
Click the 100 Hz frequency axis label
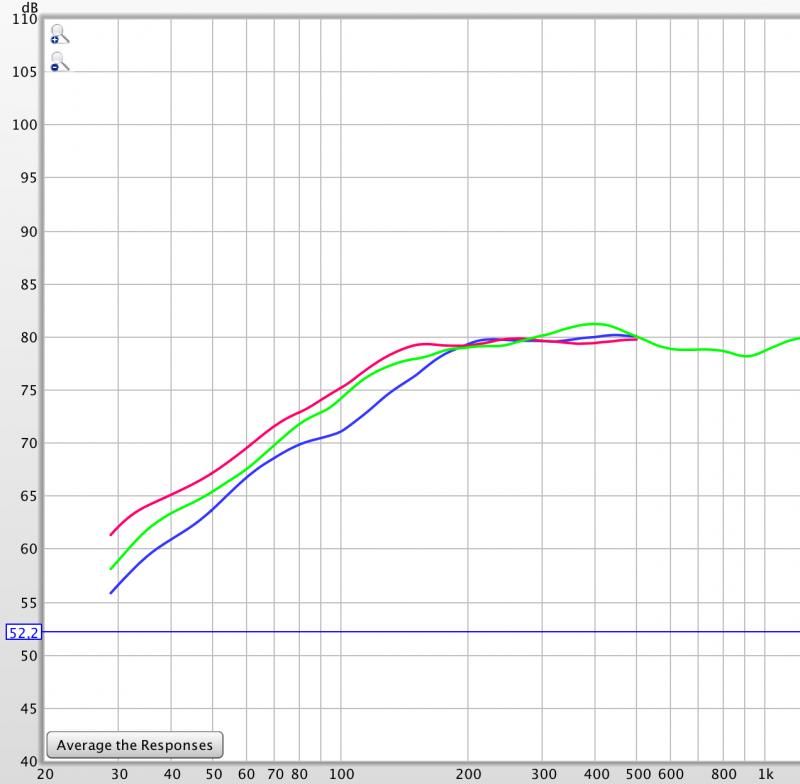point(341,774)
